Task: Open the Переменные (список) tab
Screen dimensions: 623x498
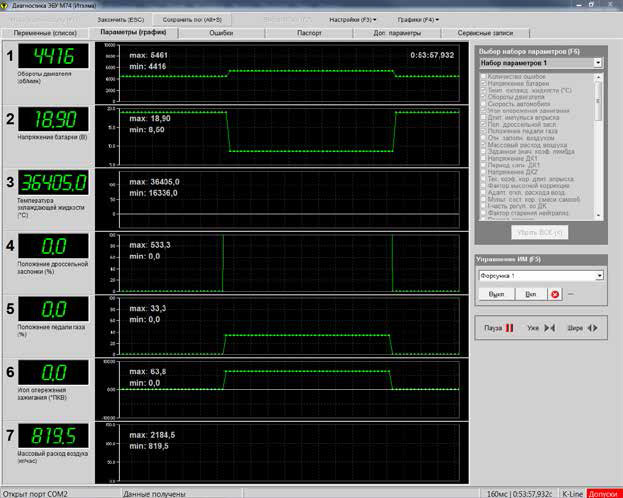Action: [x=45, y=33]
